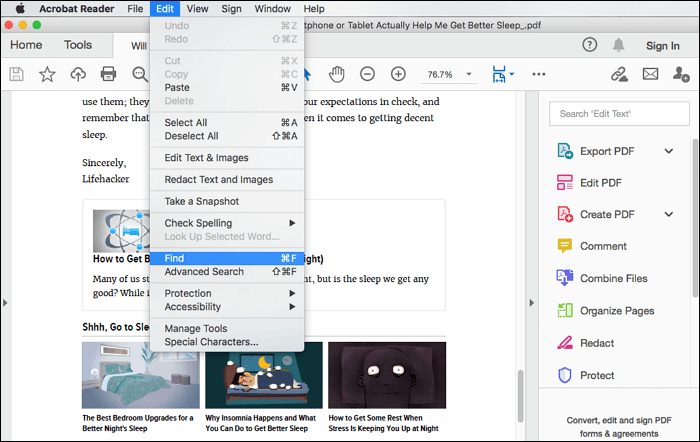Viewport: 700px width, 442px height.
Task: Open the three-dot more tools menu
Action: tap(539, 74)
